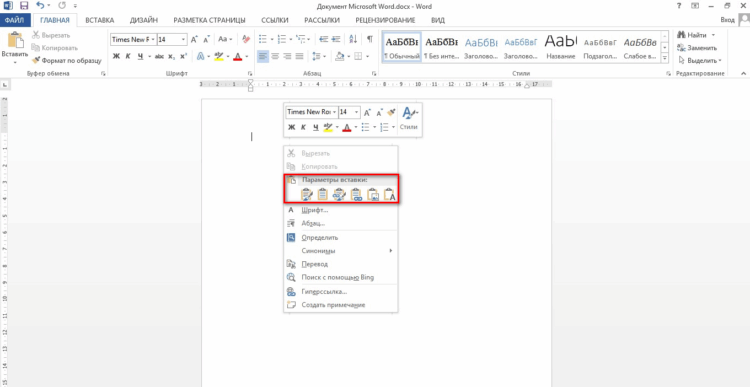The height and width of the screenshot is (387, 750).
Task: Open the ribbon font size 14 dropdown
Action: (184, 40)
